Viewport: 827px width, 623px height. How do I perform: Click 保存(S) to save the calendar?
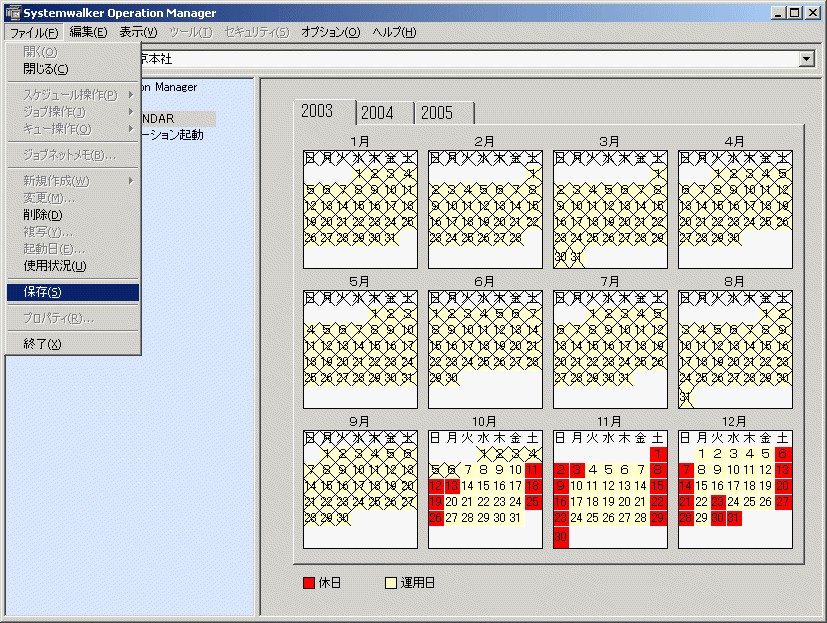point(73,292)
